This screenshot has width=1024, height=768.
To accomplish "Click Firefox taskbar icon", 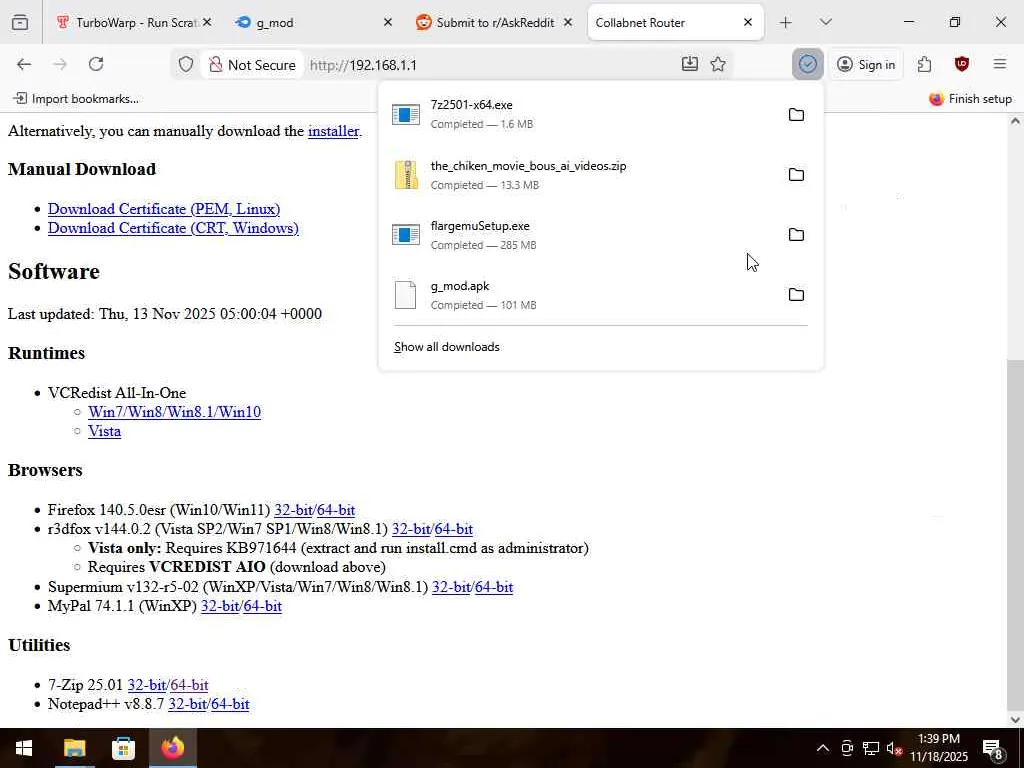I will pyautogui.click(x=173, y=748).
